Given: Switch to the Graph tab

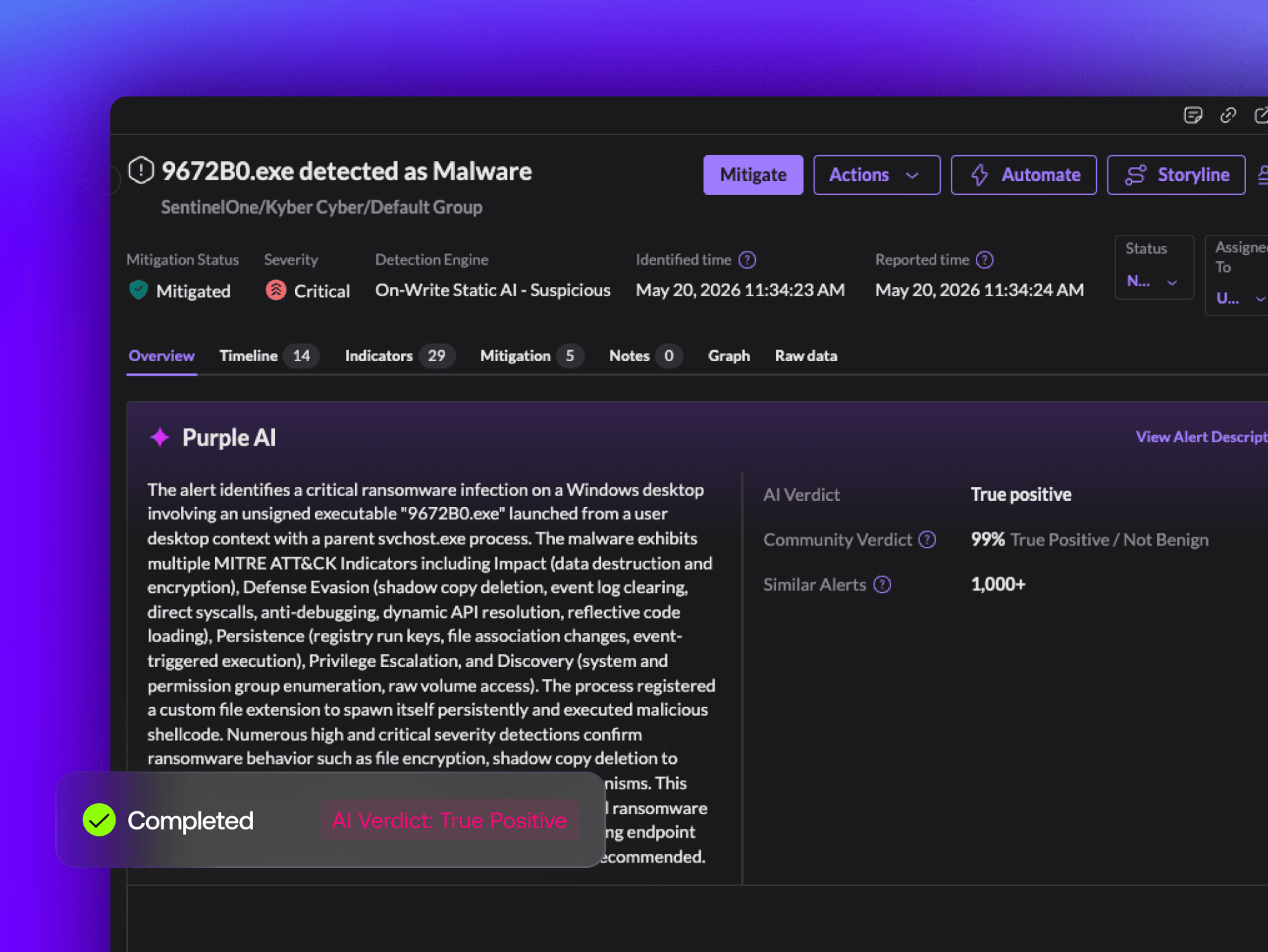Looking at the screenshot, I should (x=729, y=356).
